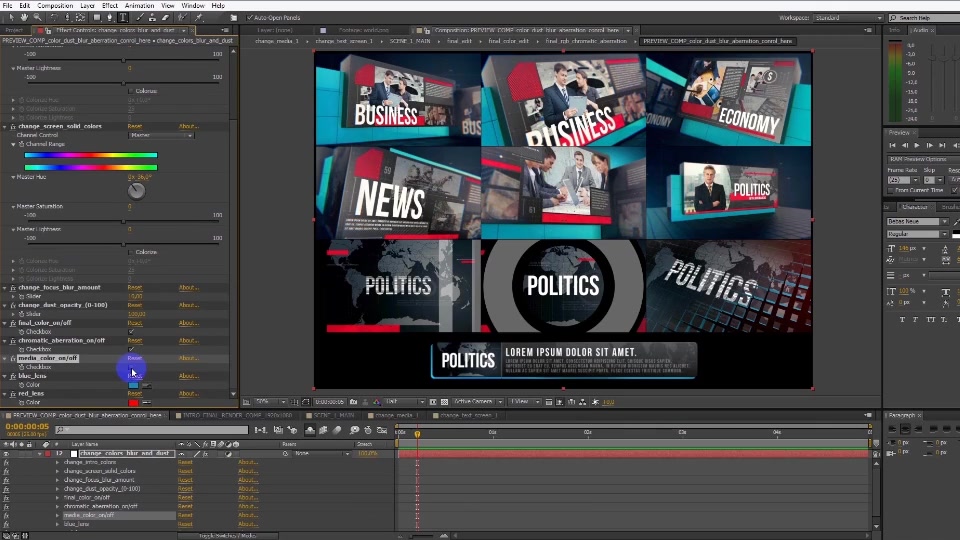Click the timeline layer search field
The height and width of the screenshot is (540, 960).
[152, 430]
